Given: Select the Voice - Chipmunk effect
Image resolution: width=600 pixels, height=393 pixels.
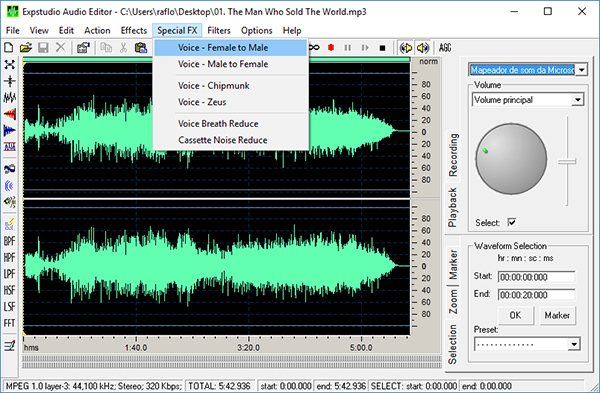Looking at the screenshot, I should (x=231, y=86).
